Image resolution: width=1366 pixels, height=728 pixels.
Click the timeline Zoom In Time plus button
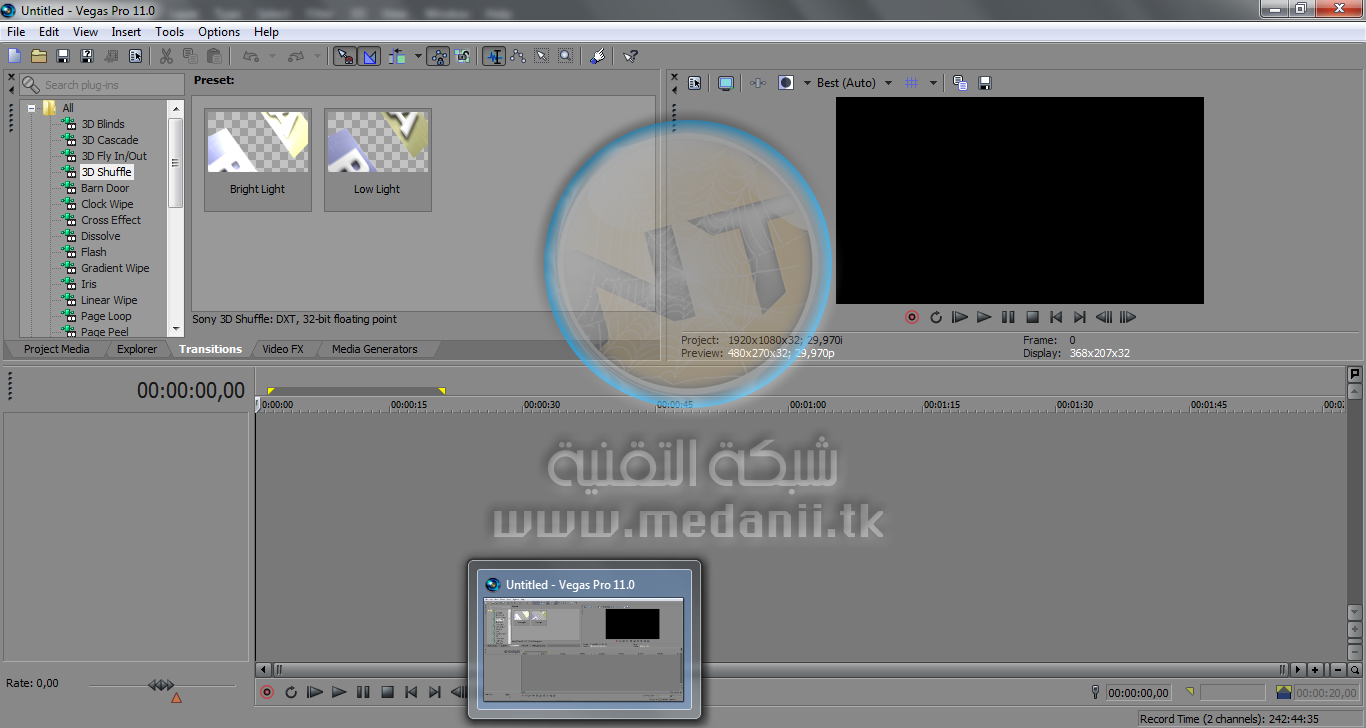[x=1316, y=670]
